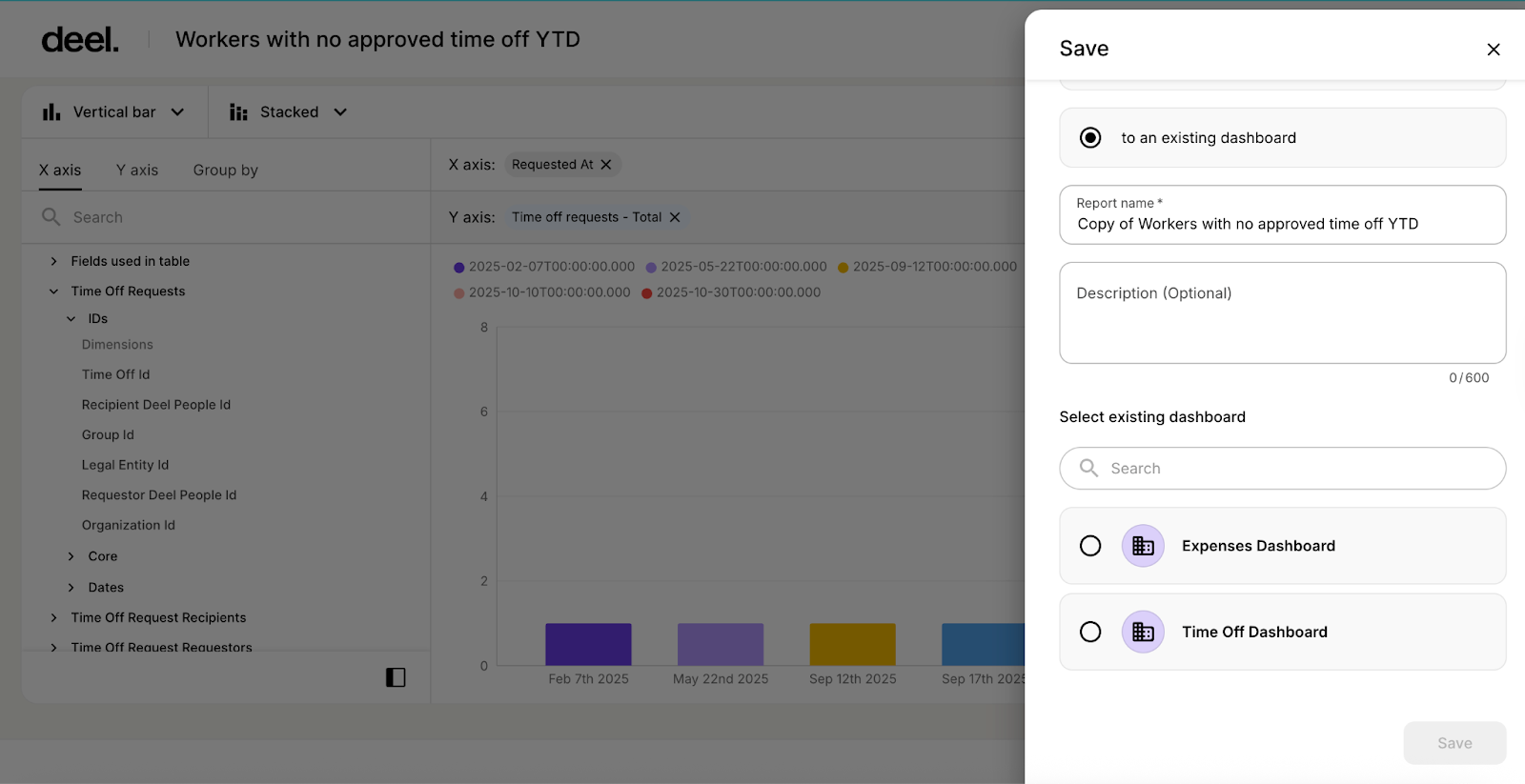Image resolution: width=1525 pixels, height=784 pixels.
Task: Remove Time off requests Total chip
Action: pyautogui.click(x=675, y=217)
